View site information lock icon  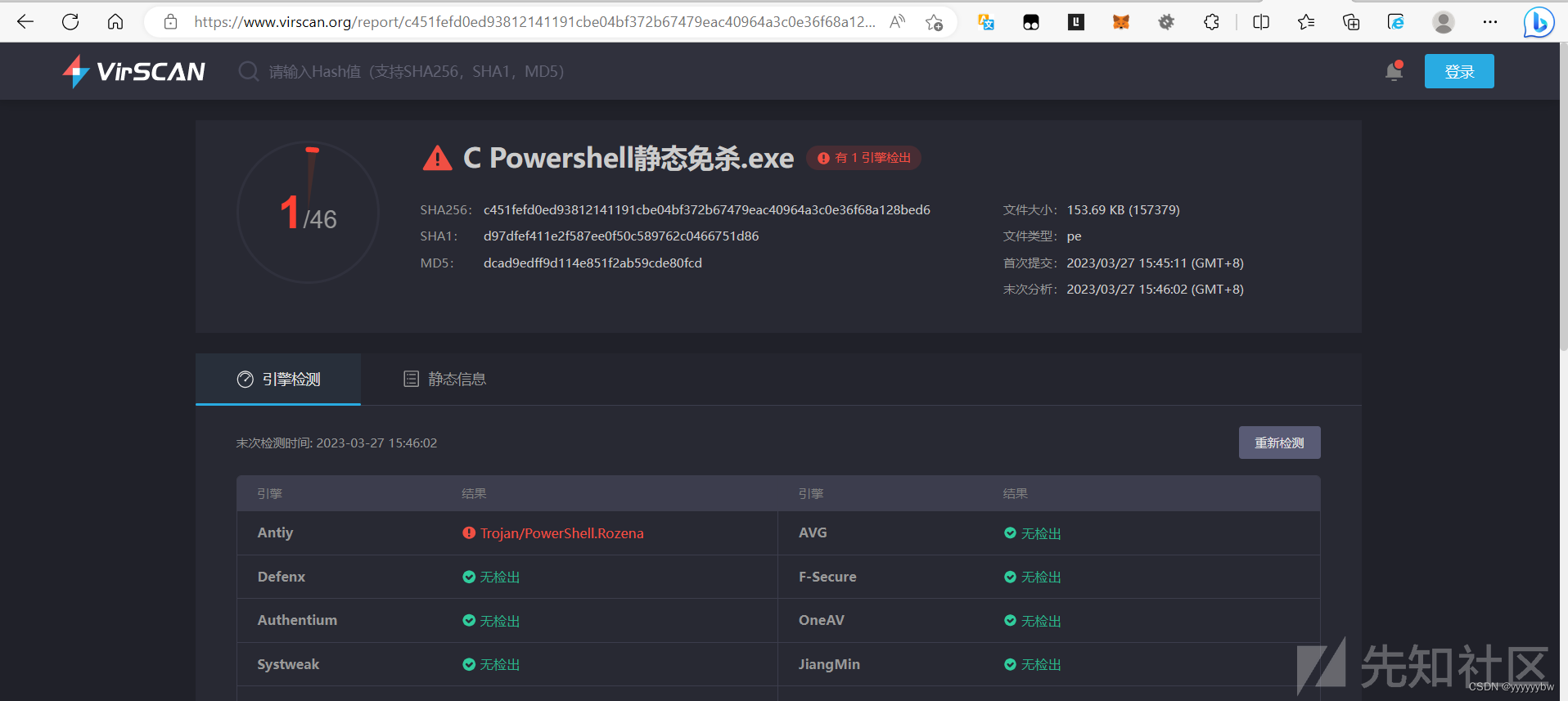[x=170, y=22]
